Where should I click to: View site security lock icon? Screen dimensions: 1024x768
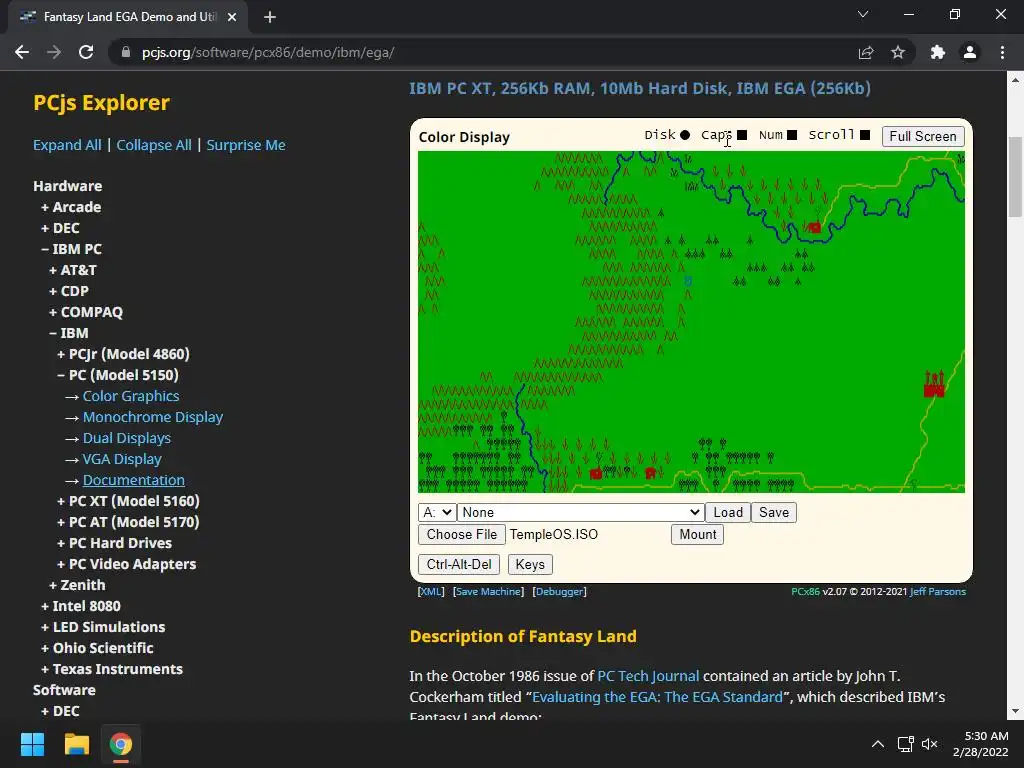pyautogui.click(x=126, y=52)
